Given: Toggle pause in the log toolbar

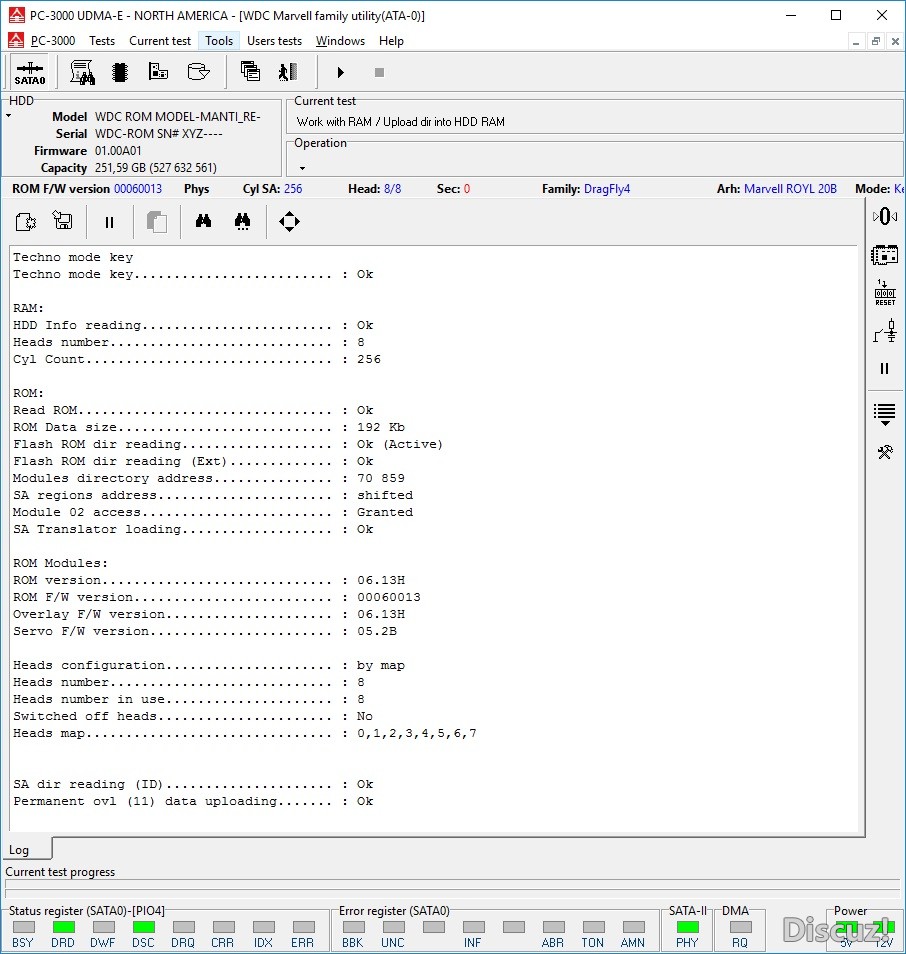Looking at the screenshot, I should [110, 222].
